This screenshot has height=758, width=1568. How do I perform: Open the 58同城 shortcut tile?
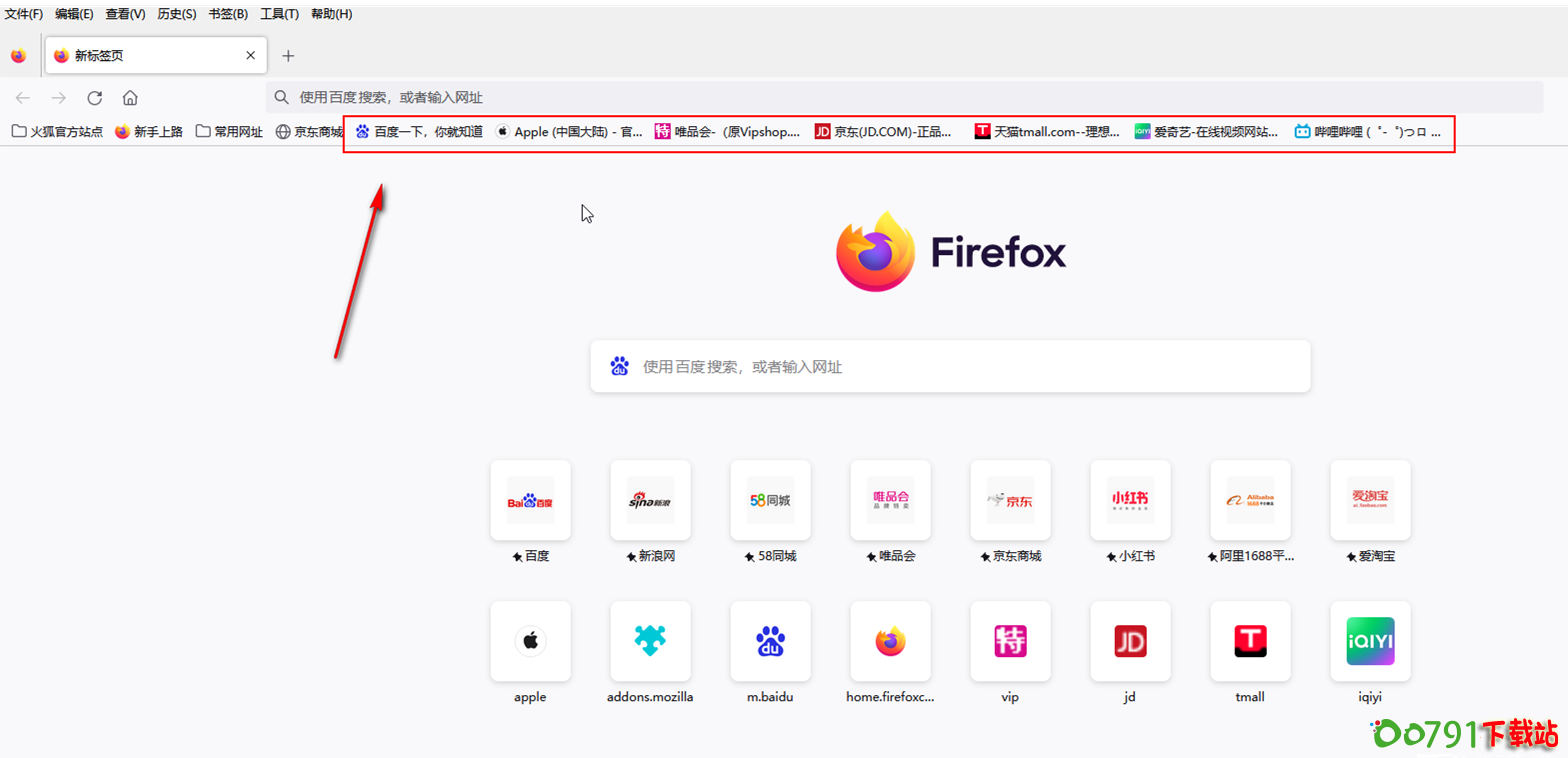click(x=770, y=500)
